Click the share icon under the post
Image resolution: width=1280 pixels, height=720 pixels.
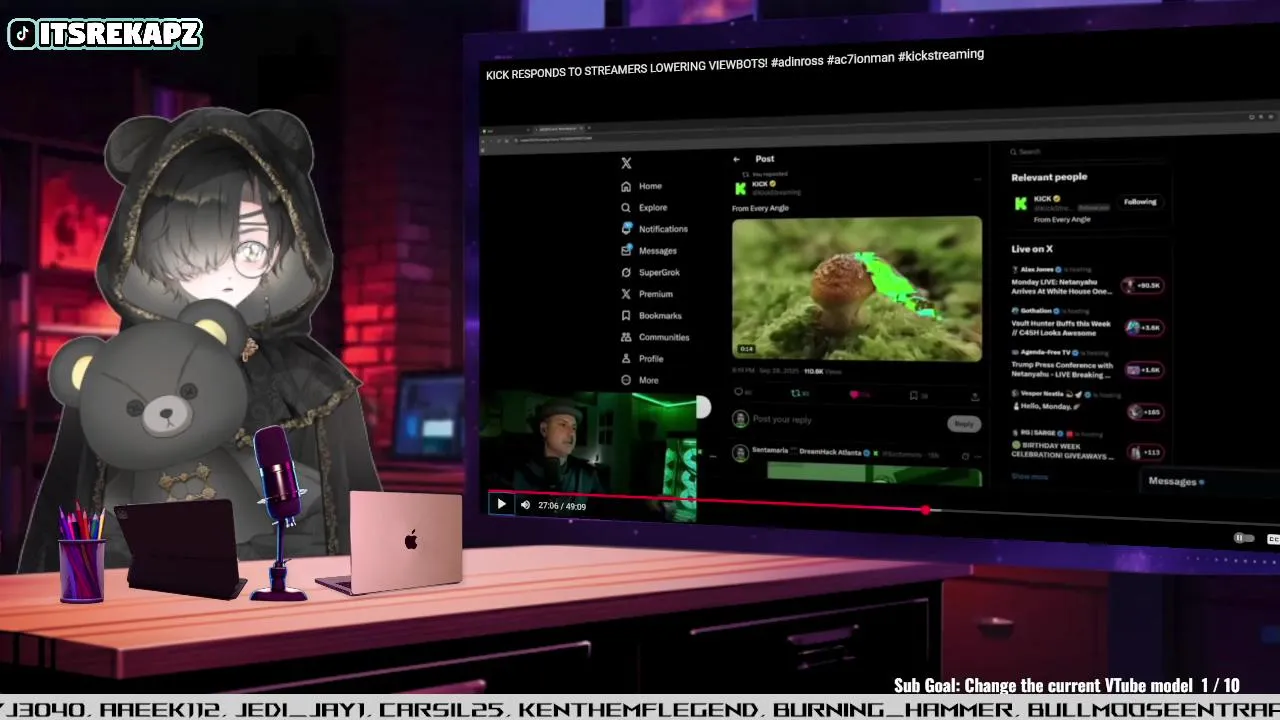pos(975,397)
